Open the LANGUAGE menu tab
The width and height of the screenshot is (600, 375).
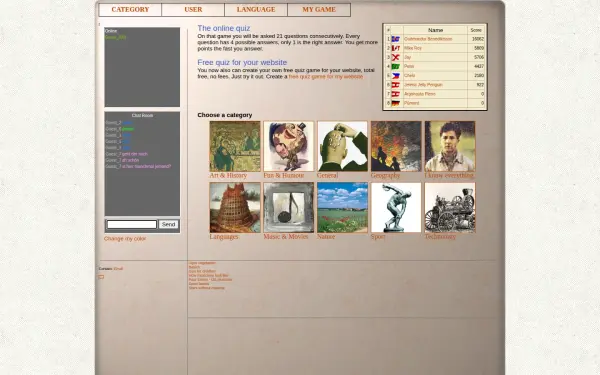(x=256, y=10)
